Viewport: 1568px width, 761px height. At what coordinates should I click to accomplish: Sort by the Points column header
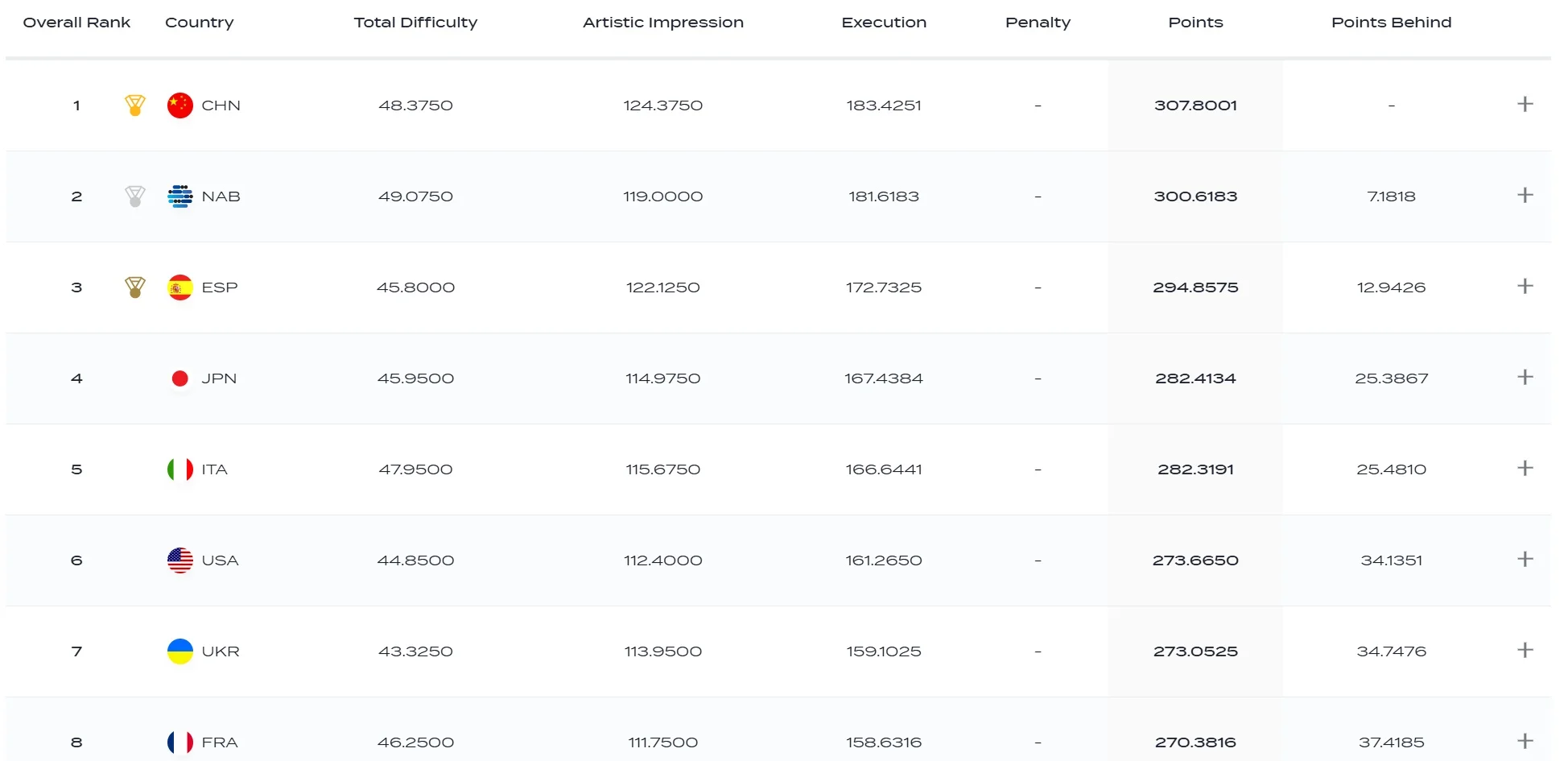coord(1195,23)
